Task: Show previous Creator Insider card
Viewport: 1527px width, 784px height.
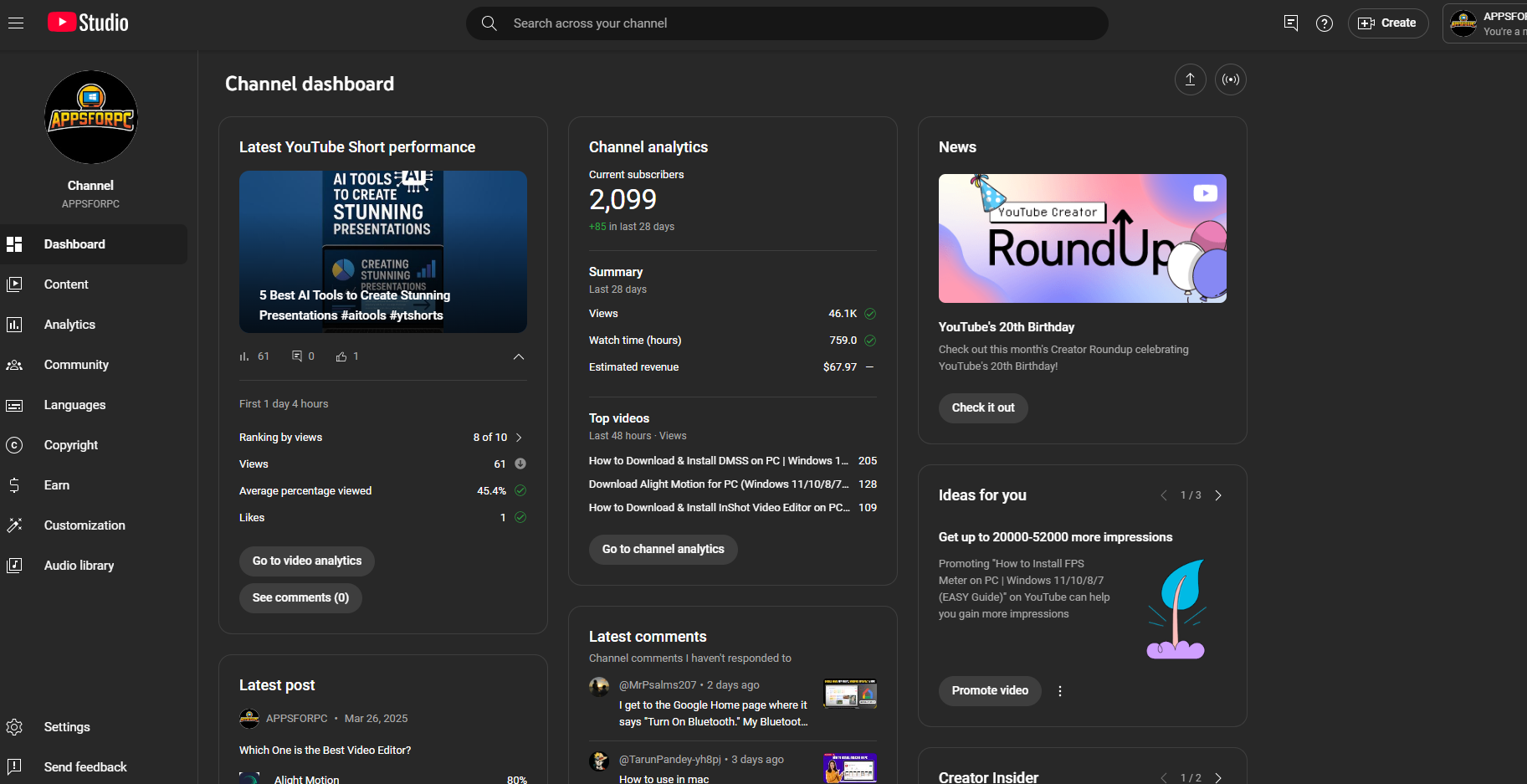Action: 1164,778
